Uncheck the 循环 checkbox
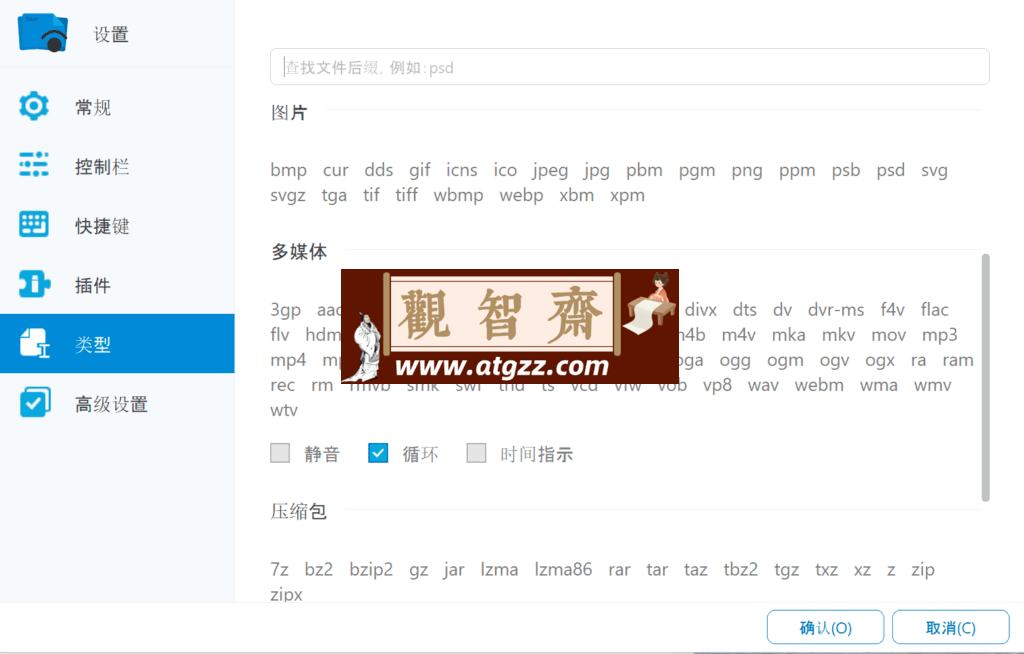 point(378,453)
